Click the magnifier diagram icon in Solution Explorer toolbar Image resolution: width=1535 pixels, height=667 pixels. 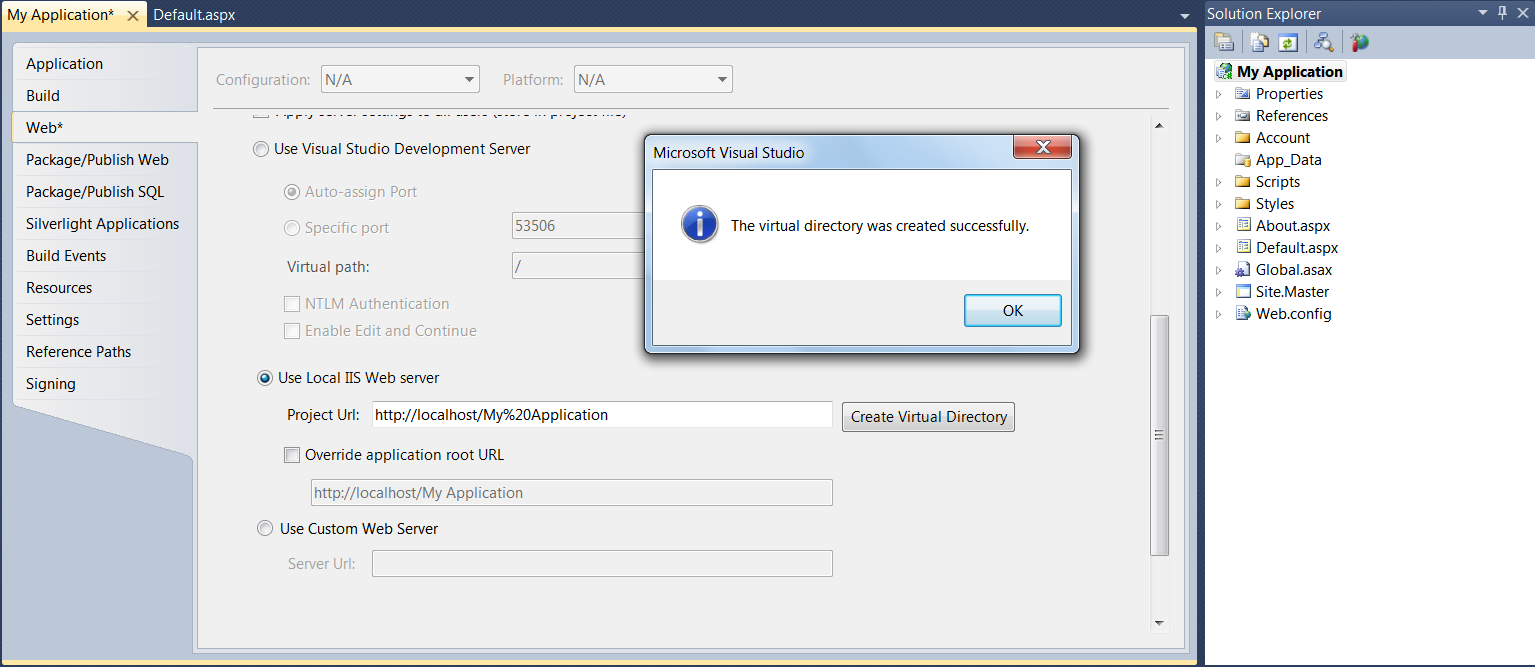pos(1324,42)
